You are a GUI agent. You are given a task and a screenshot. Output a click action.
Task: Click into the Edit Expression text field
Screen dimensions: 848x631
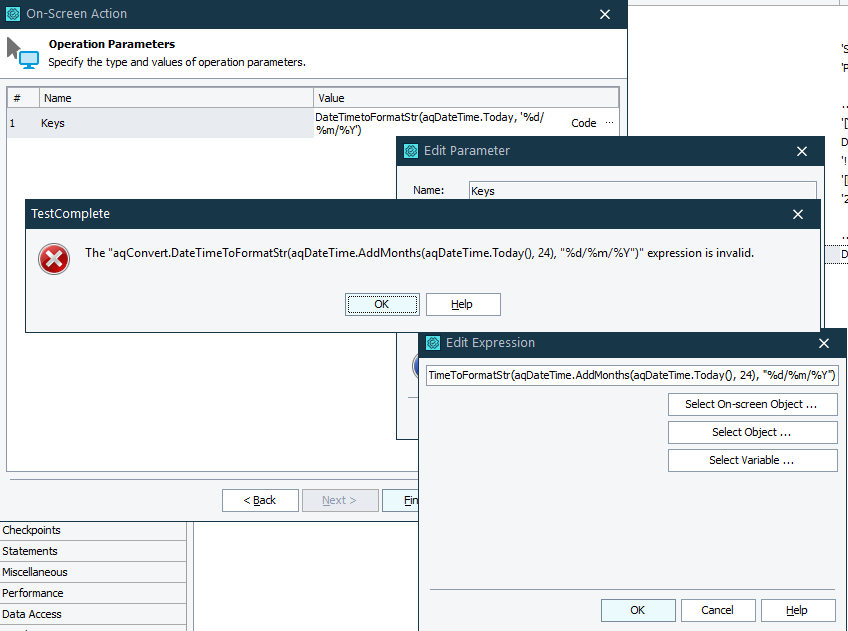pos(632,375)
